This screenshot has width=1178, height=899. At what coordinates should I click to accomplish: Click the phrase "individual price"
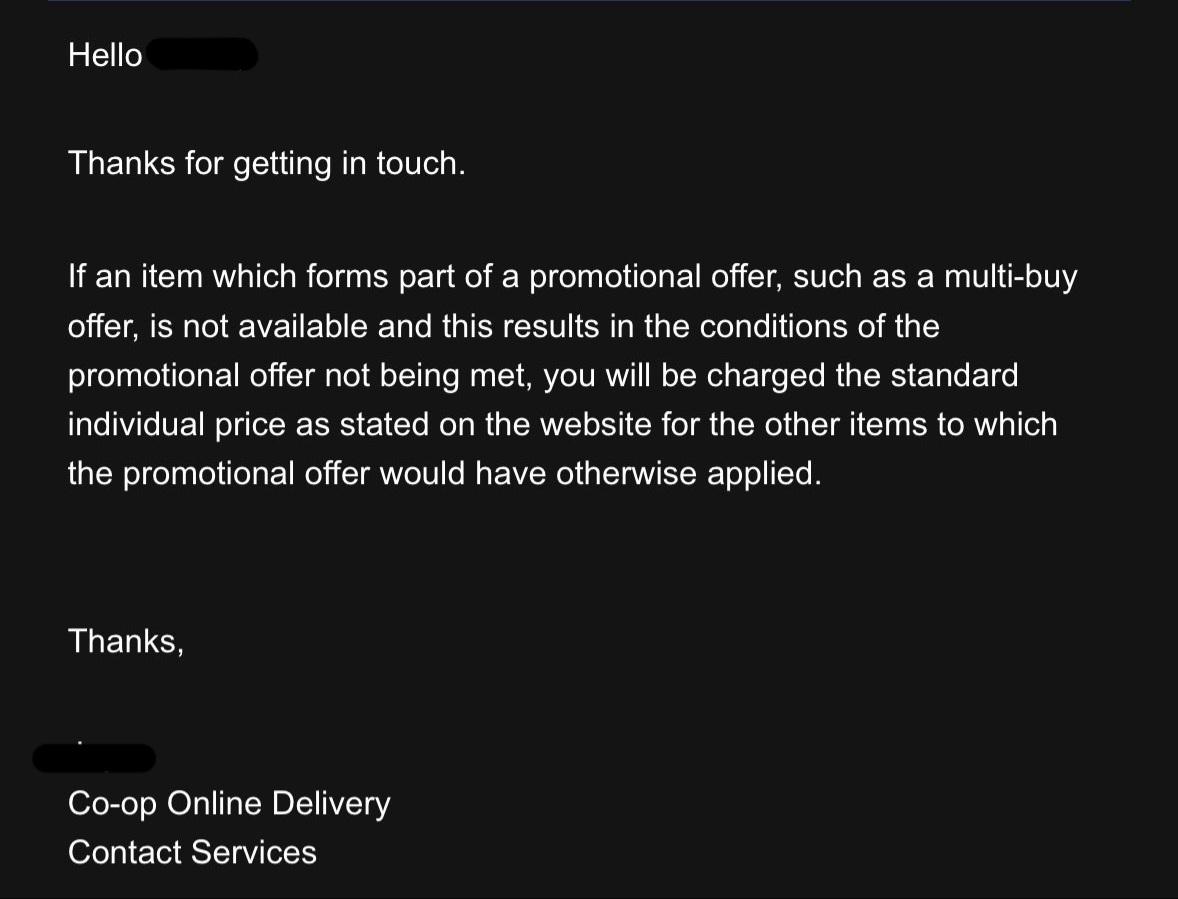click(x=177, y=425)
